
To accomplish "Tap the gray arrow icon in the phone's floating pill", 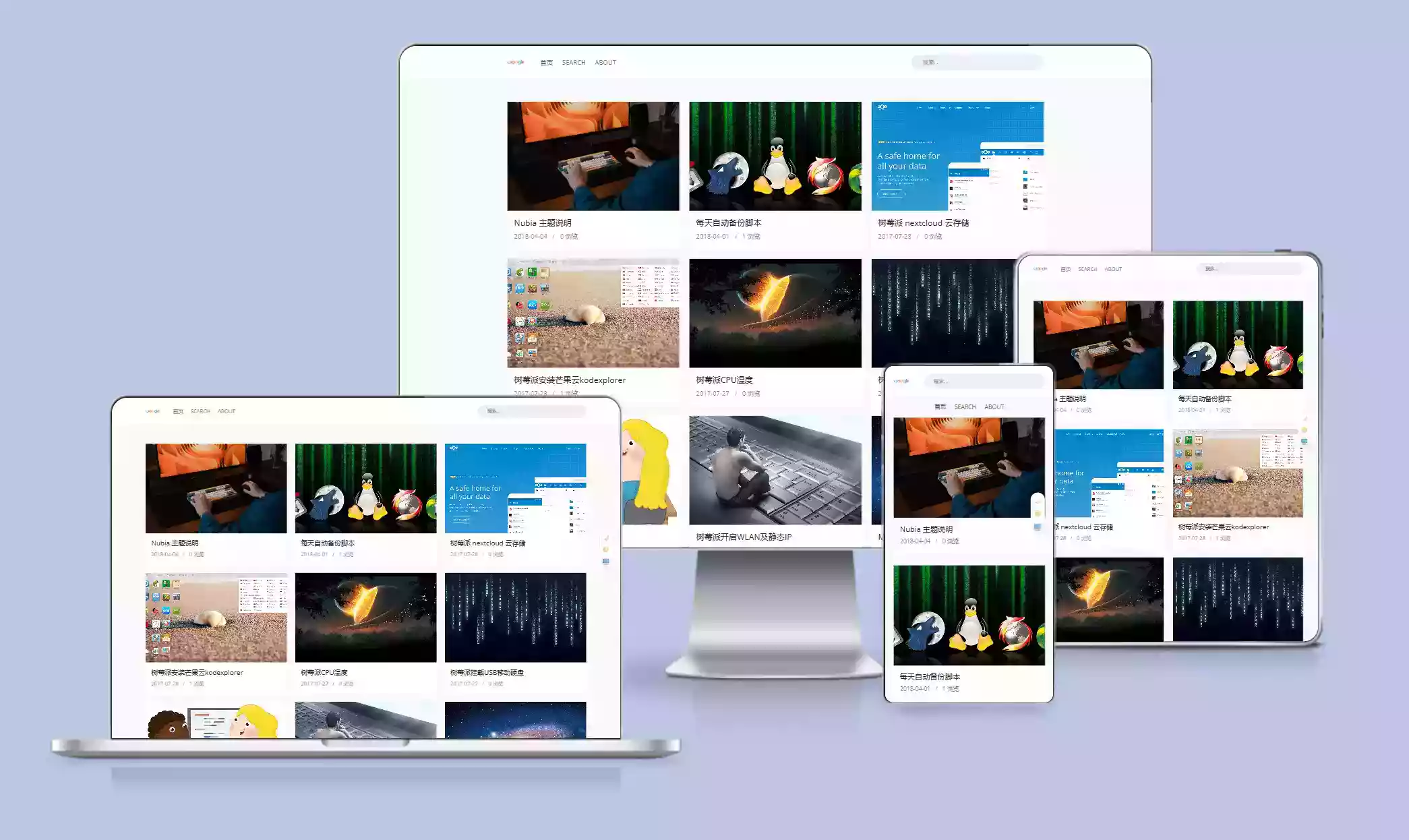I will pyautogui.click(x=1038, y=502).
